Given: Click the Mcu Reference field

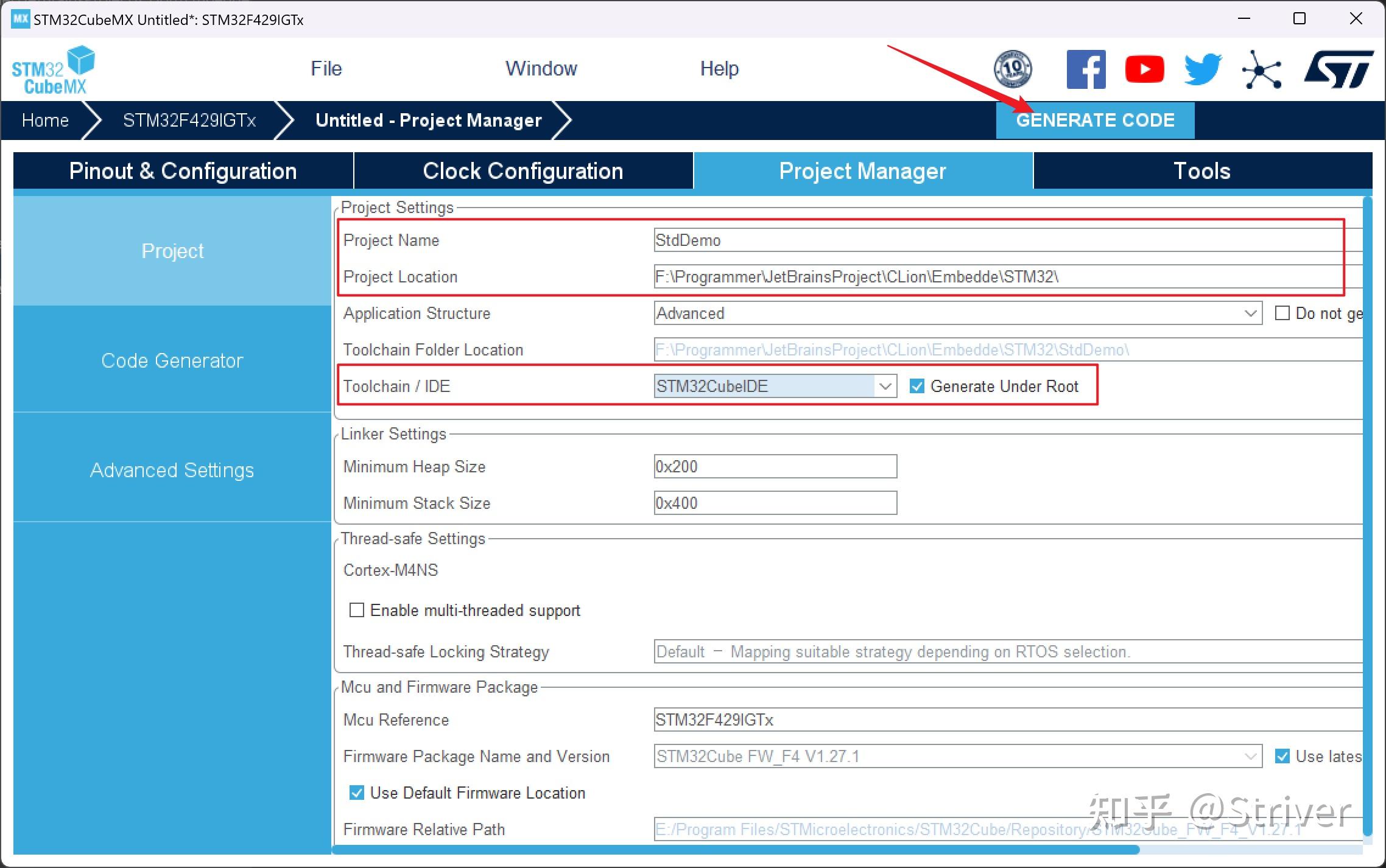Looking at the screenshot, I should coord(1008,719).
